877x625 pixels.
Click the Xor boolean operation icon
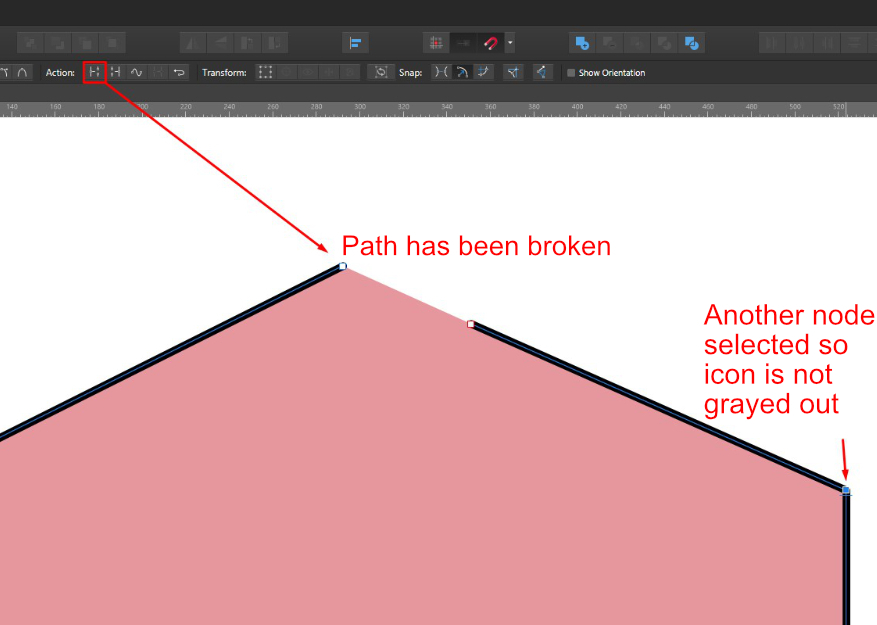(664, 43)
